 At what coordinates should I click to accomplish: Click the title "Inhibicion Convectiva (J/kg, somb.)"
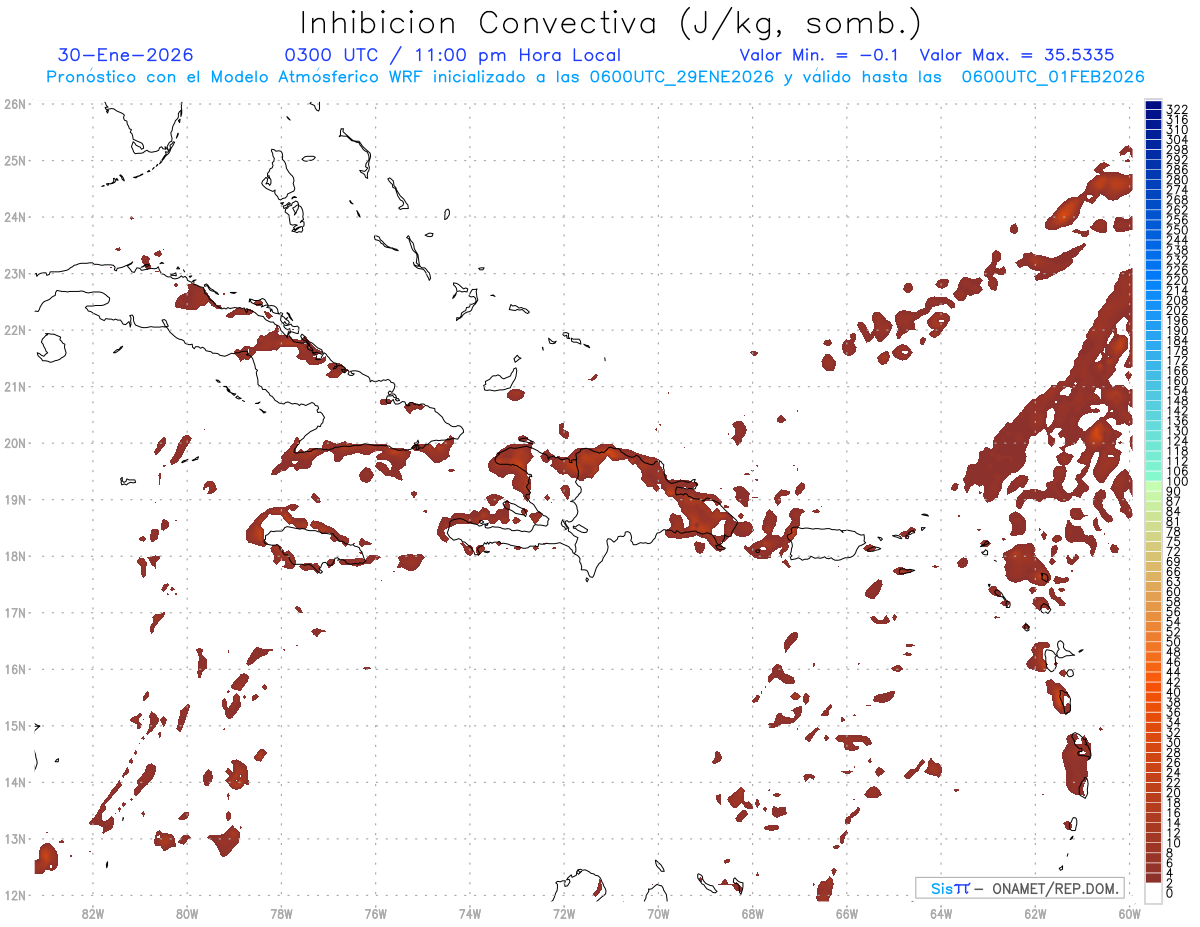pos(612,23)
